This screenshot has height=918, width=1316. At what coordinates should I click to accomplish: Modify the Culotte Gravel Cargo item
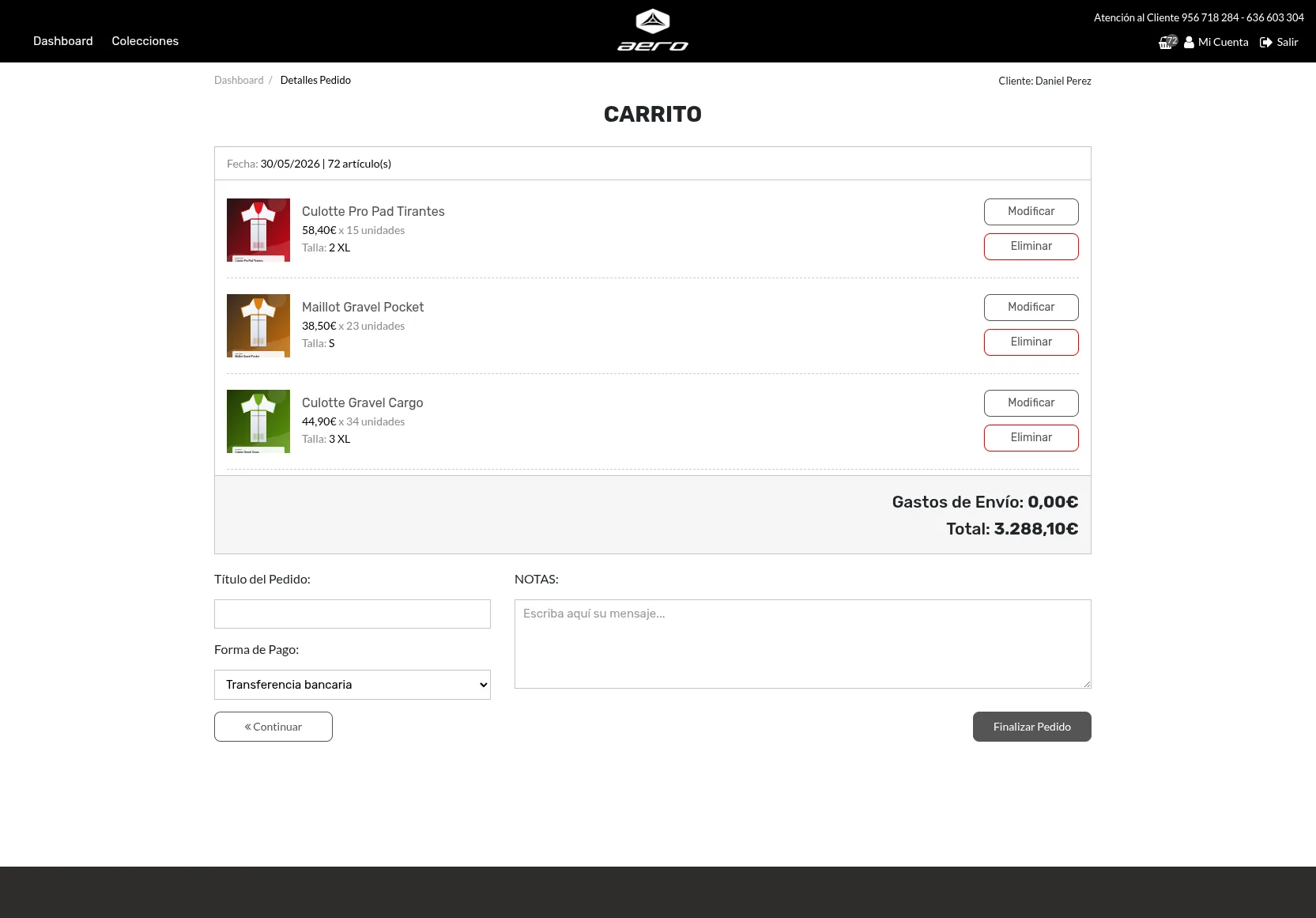[x=1031, y=403]
